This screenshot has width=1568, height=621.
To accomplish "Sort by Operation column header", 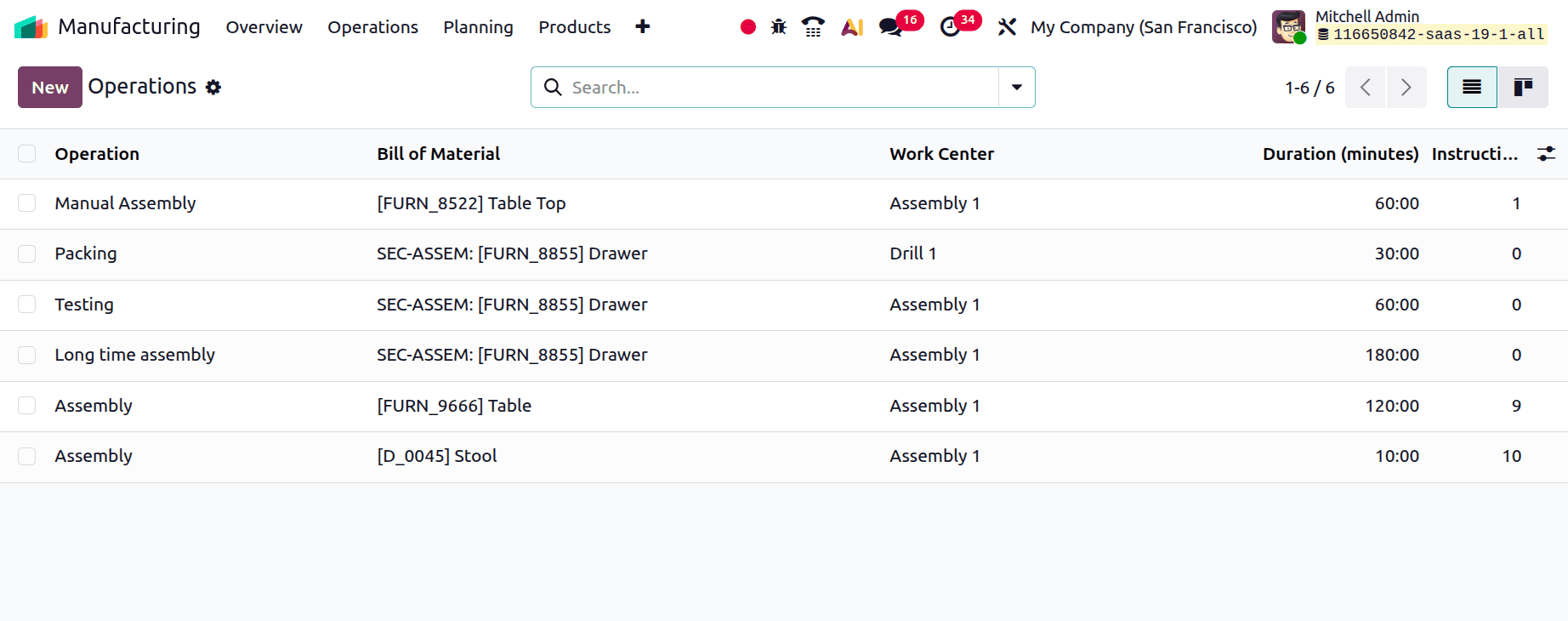I will [x=97, y=154].
